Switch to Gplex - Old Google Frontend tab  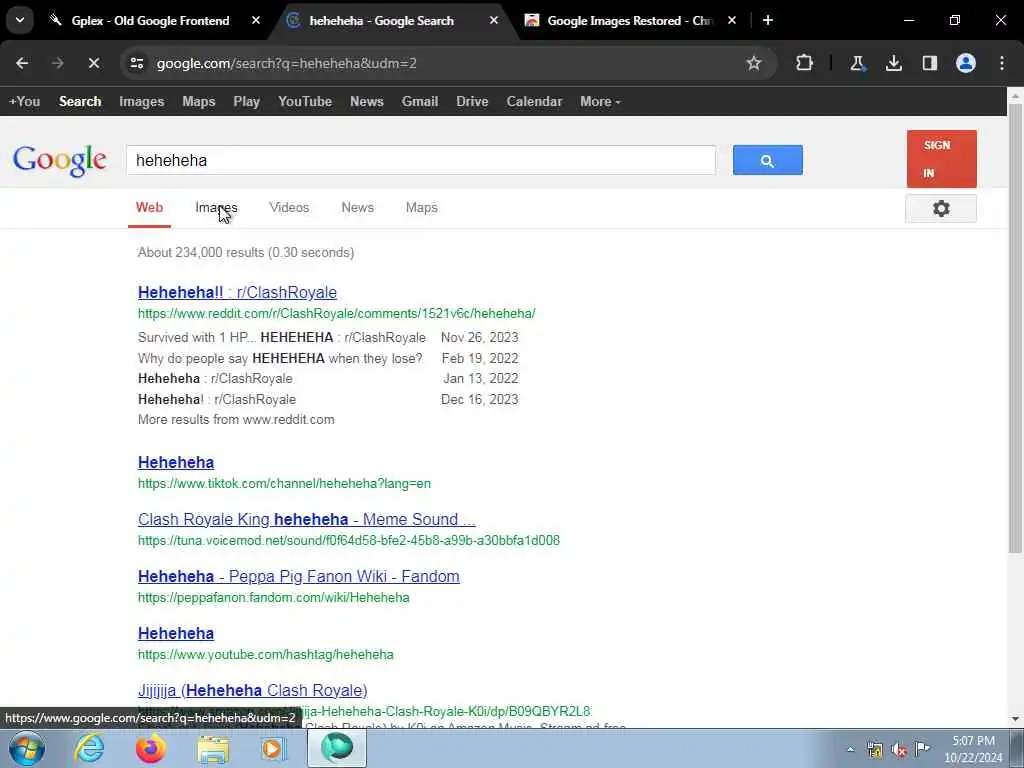pyautogui.click(x=152, y=21)
